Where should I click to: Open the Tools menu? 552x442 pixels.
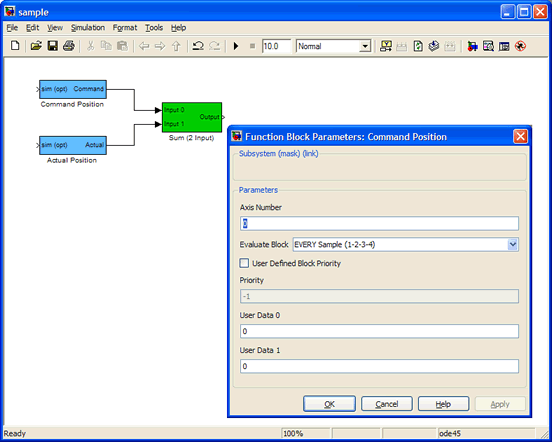point(154,28)
